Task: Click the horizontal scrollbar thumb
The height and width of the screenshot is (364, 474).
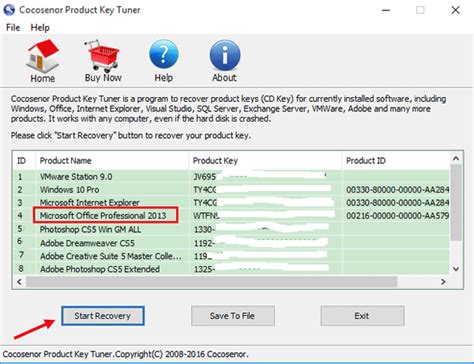Action: click(211, 282)
